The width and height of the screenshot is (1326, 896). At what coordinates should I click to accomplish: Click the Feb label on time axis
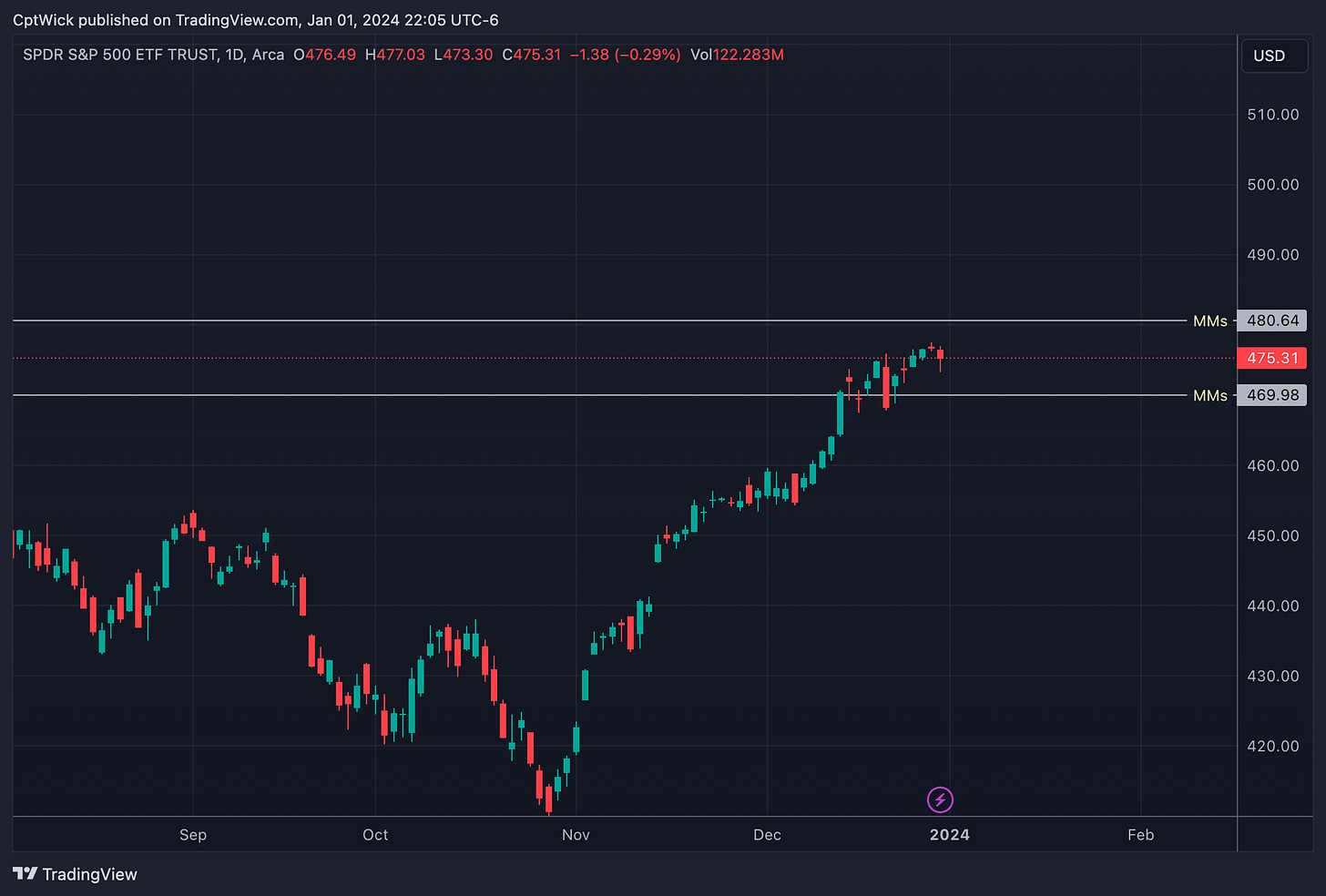[1141, 835]
